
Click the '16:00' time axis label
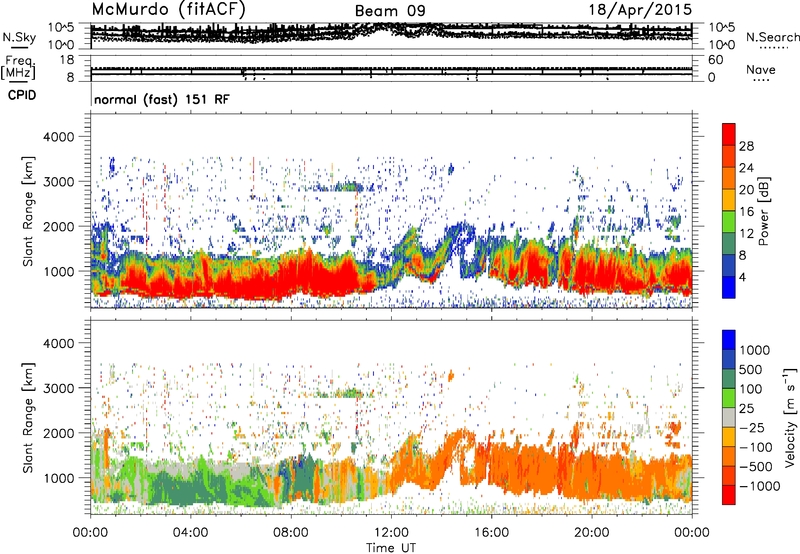tap(491, 533)
